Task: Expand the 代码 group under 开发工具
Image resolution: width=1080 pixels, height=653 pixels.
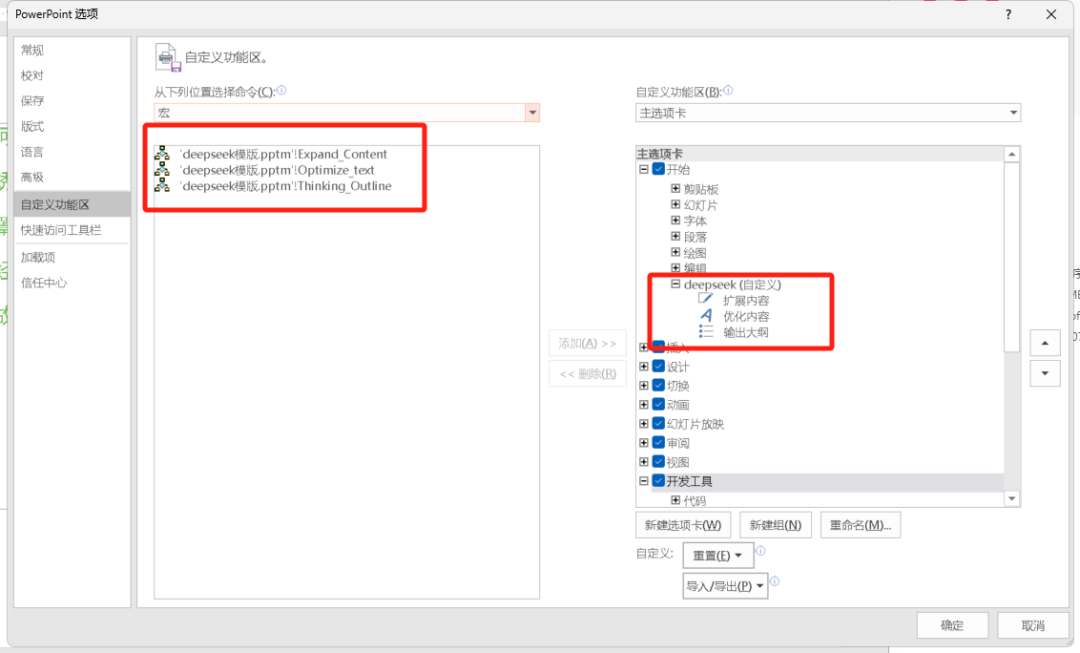Action: (675, 500)
